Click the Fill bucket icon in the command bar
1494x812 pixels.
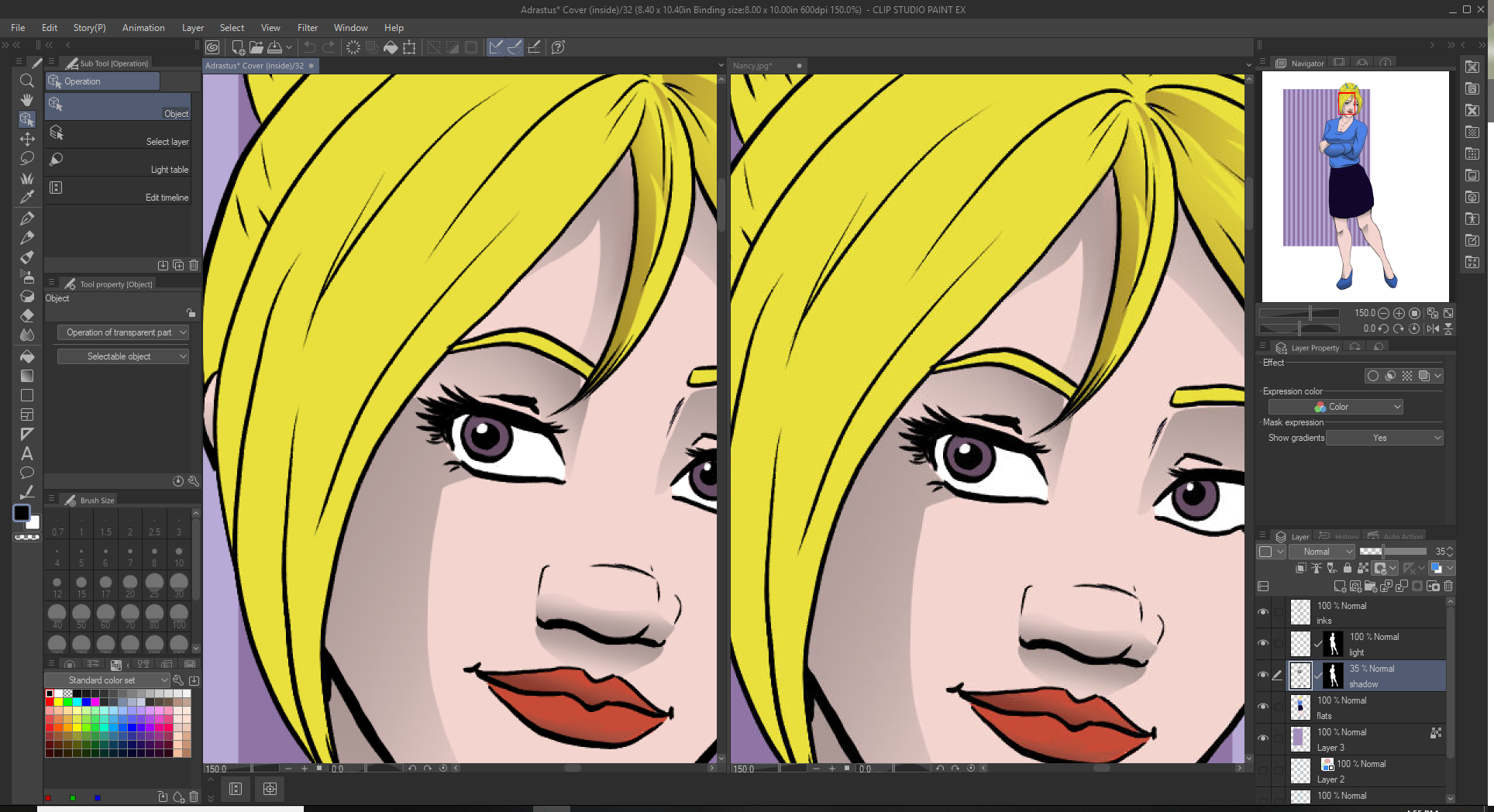391,47
